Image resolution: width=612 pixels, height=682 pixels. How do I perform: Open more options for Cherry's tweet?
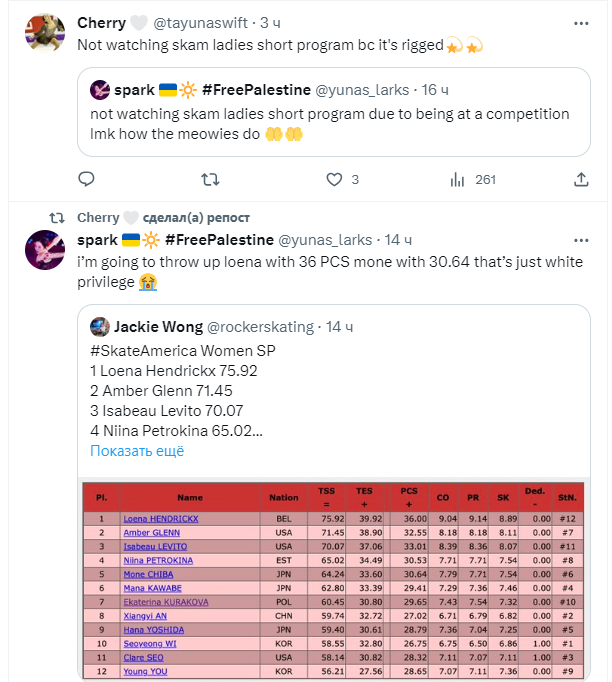[580, 22]
